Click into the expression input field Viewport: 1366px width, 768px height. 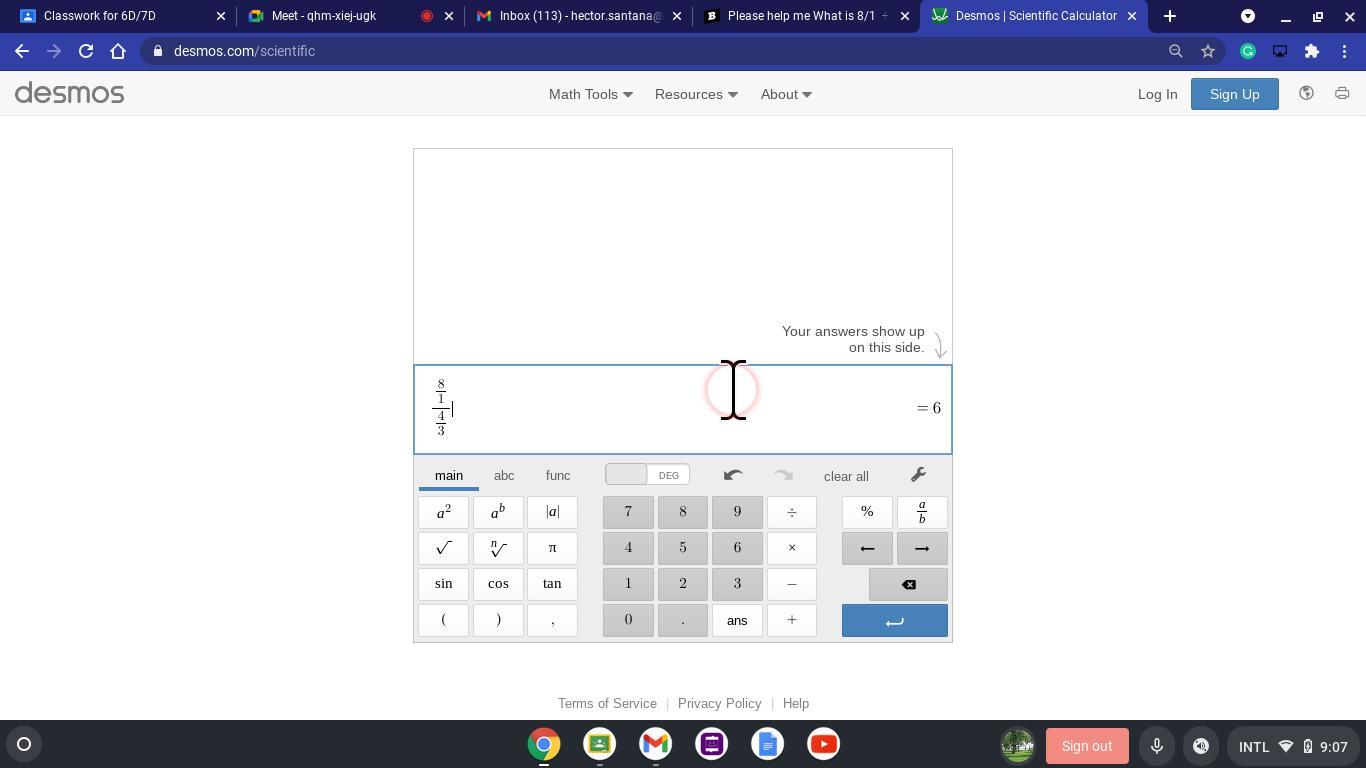tap(683, 409)
